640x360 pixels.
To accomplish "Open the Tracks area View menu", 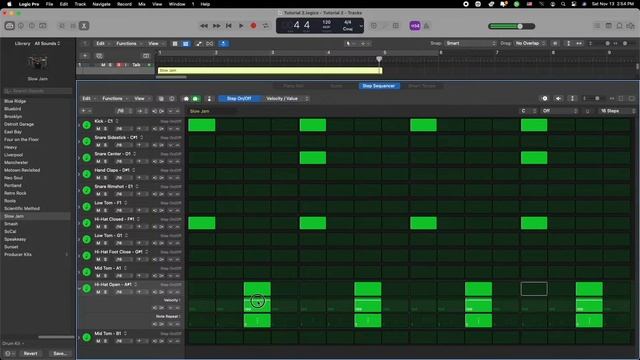I will [x=155, y=43].
